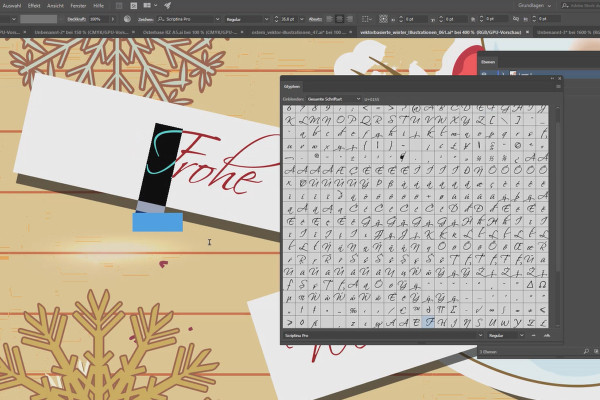
Task: Expand the Deckkraft opacity slider arrow
Action: [x=113, y=19]
